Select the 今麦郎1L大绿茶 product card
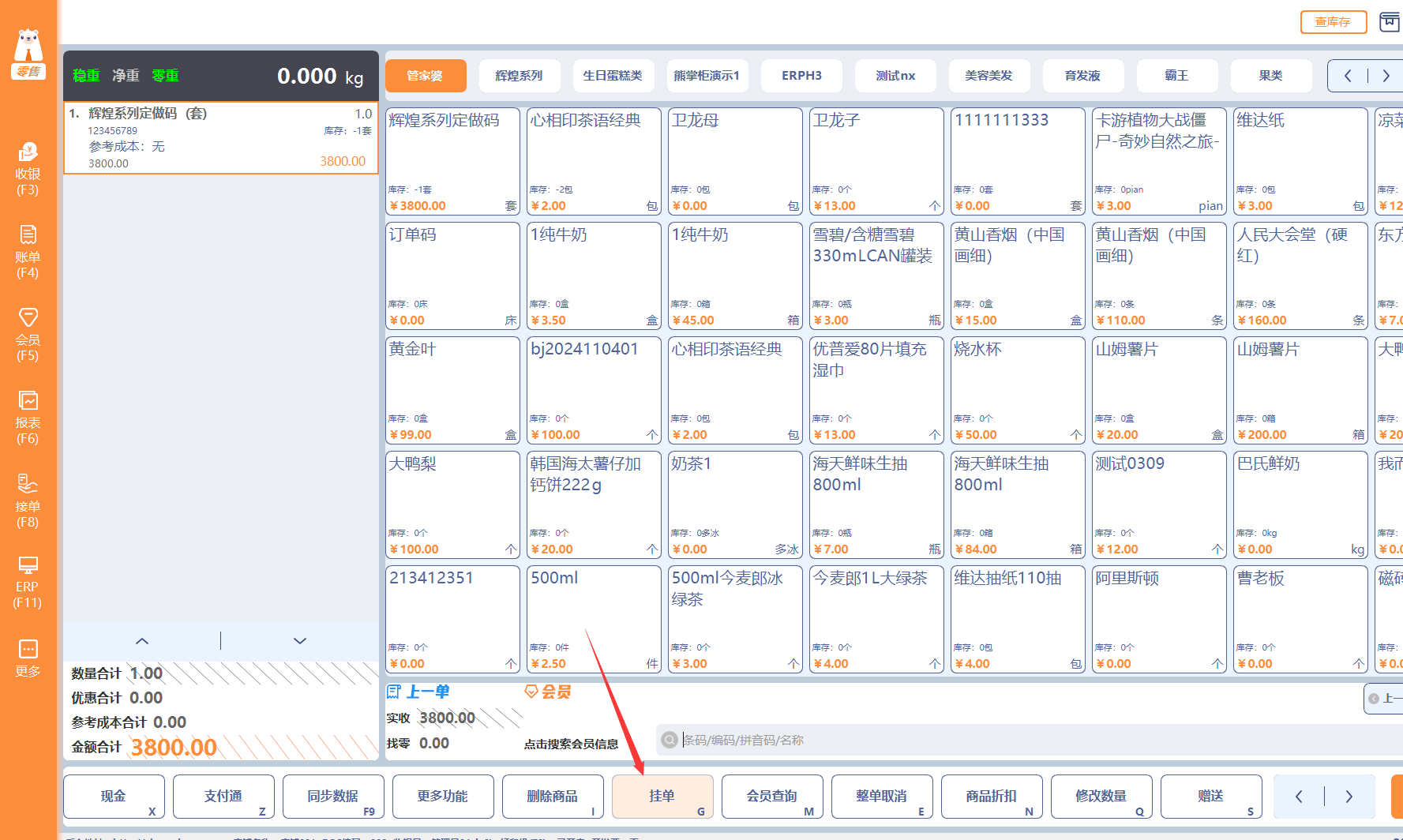Image resolution: width=1403 pixels, height=840 pixels. tap(877, 620)
